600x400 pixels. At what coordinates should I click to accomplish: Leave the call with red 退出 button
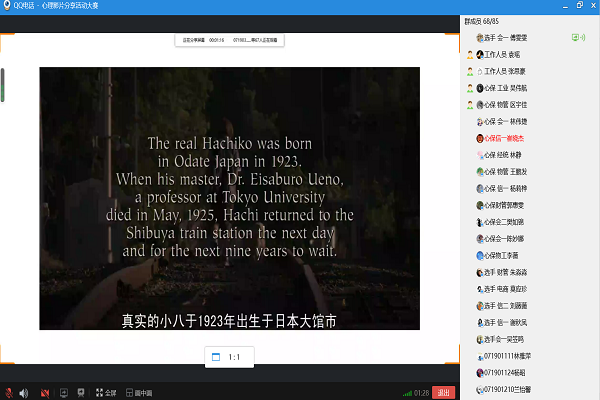[443, 393]
